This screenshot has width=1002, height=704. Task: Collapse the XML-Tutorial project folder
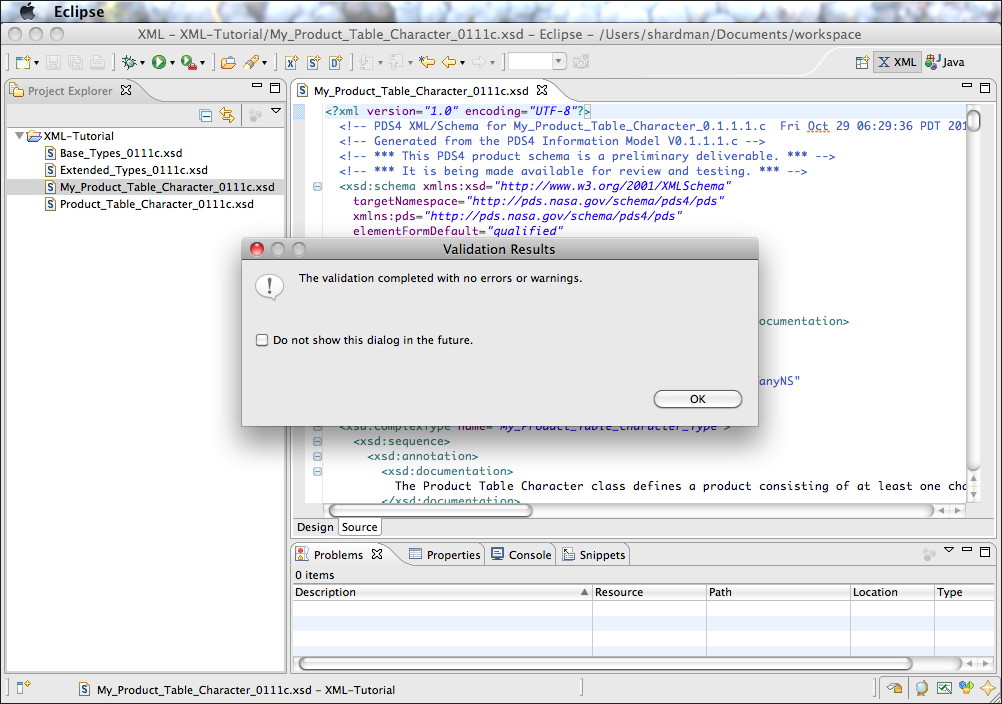19,135
